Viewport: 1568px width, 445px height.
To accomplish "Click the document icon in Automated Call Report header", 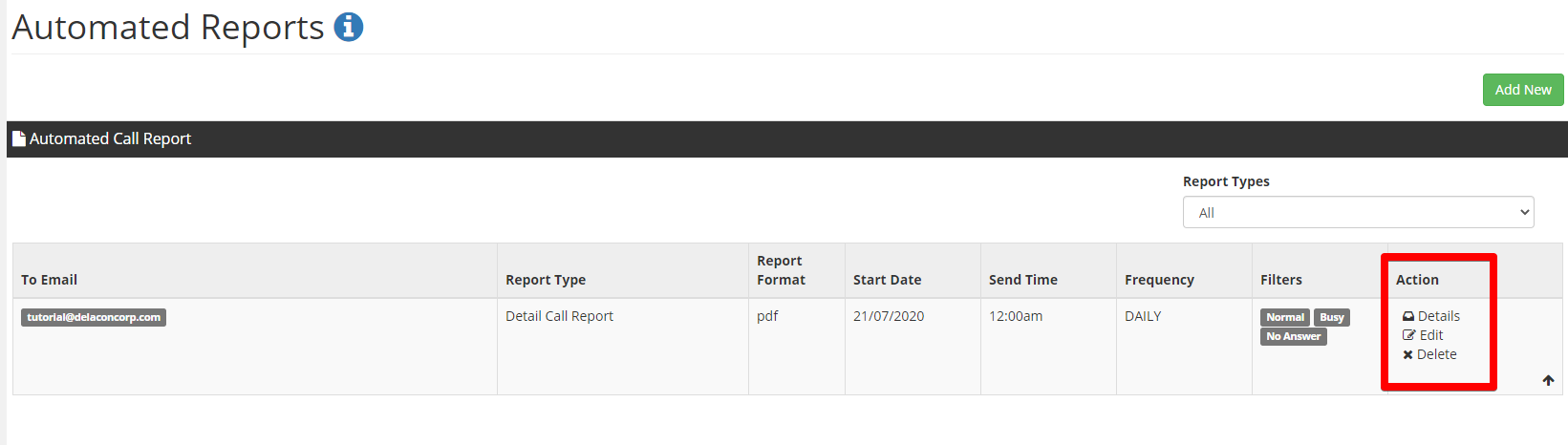I will (18, 138).
